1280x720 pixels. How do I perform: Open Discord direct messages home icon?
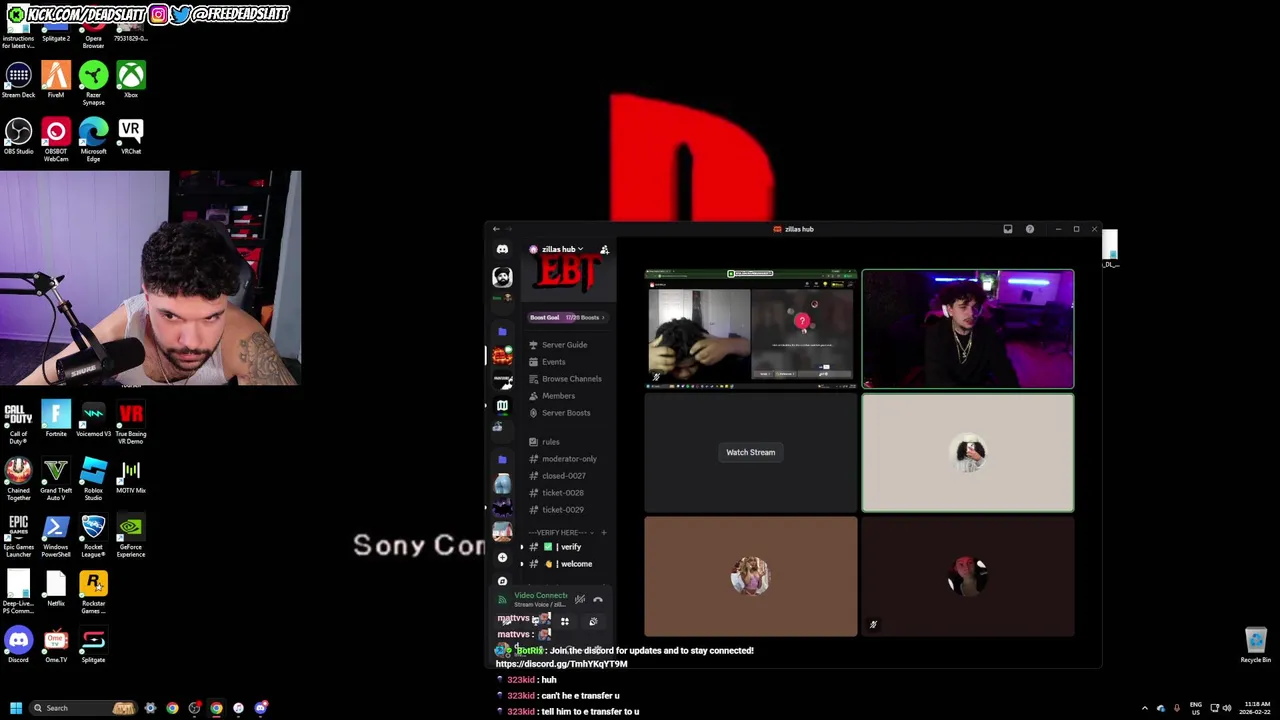point(502,249)
